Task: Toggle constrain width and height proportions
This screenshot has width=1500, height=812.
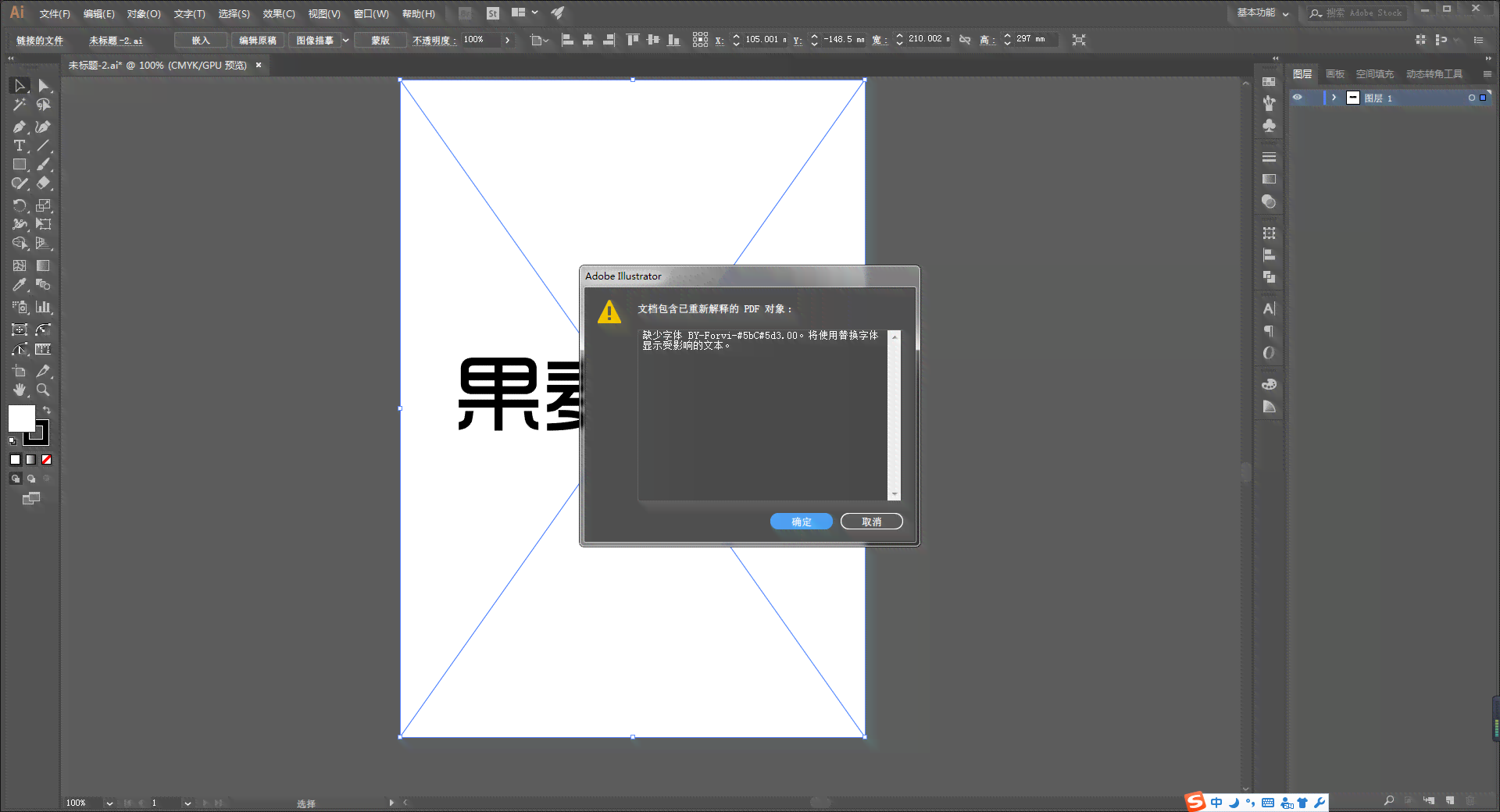Action: (965, 40)
